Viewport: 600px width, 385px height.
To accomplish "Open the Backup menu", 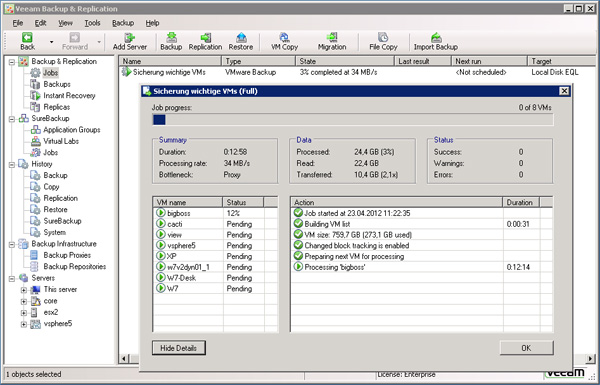I will point(123,23).
